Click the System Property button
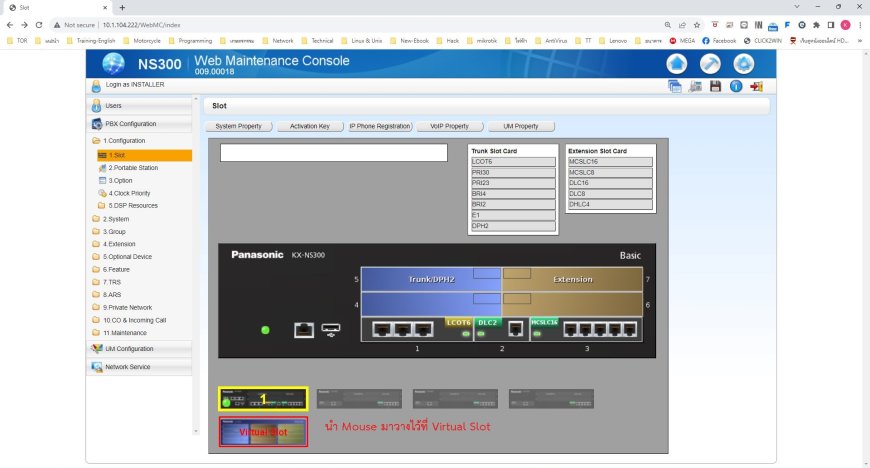 239,127
